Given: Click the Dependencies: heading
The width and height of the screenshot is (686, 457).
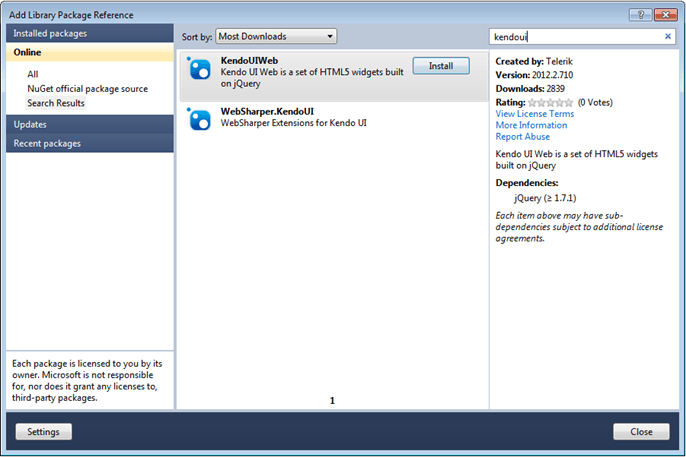Looking at the screenshot, I should (527, 183).
